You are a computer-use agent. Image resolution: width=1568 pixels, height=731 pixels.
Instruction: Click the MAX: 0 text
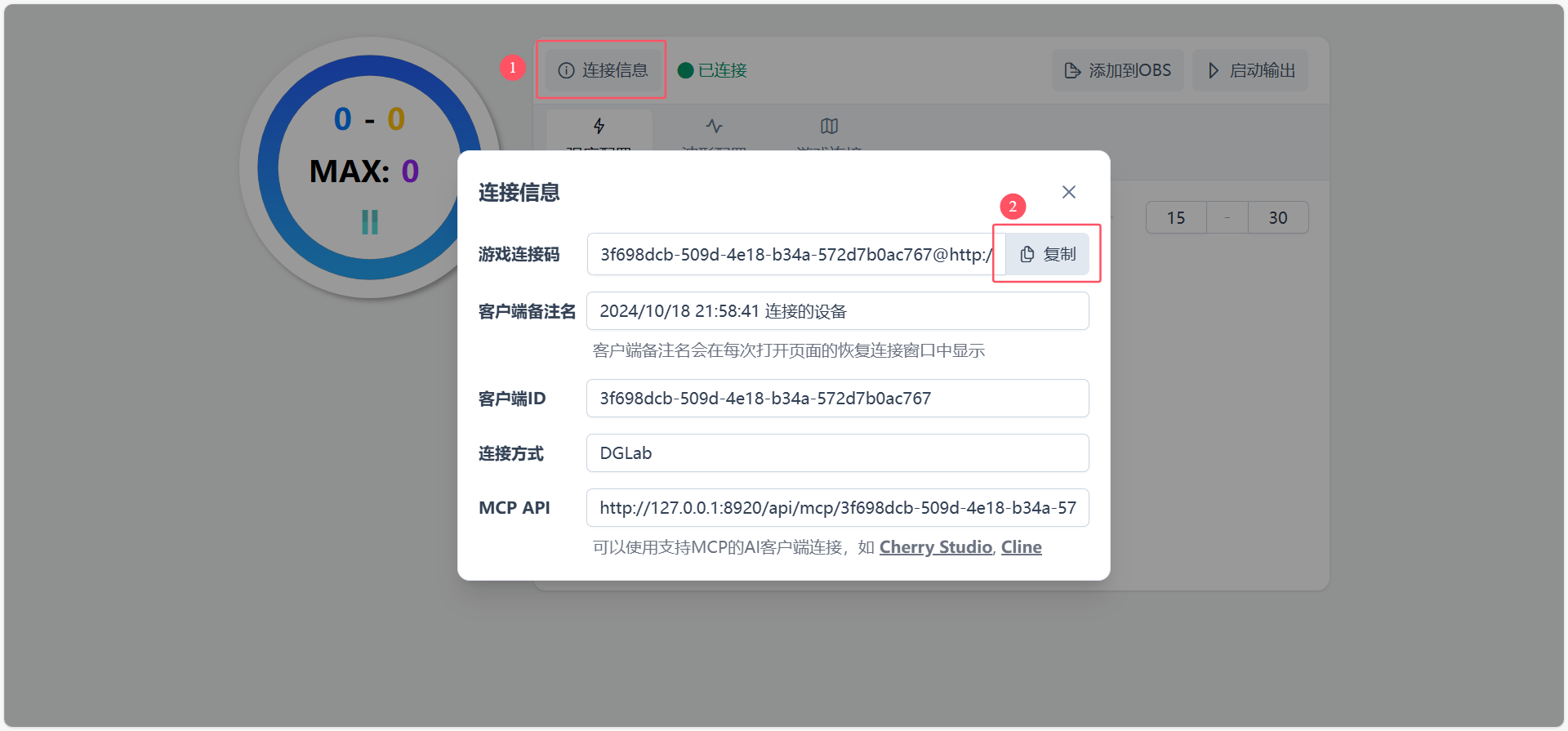click(x=364, y=172)
